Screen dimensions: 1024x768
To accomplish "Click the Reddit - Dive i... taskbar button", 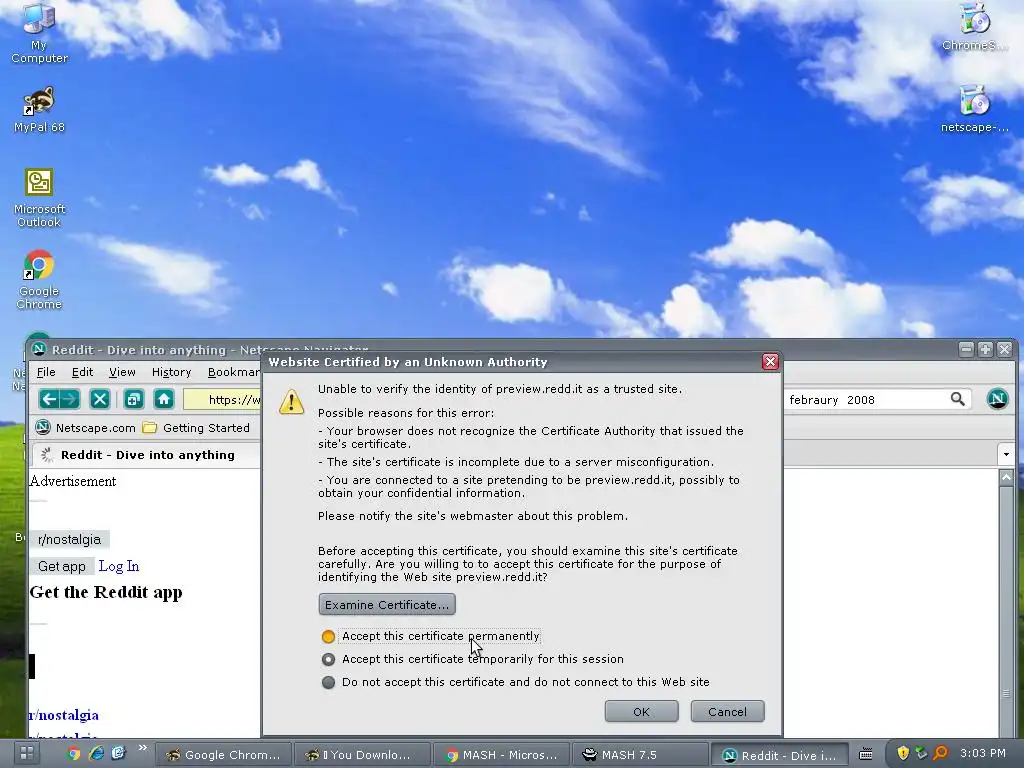I will click(x=779, y=755).
